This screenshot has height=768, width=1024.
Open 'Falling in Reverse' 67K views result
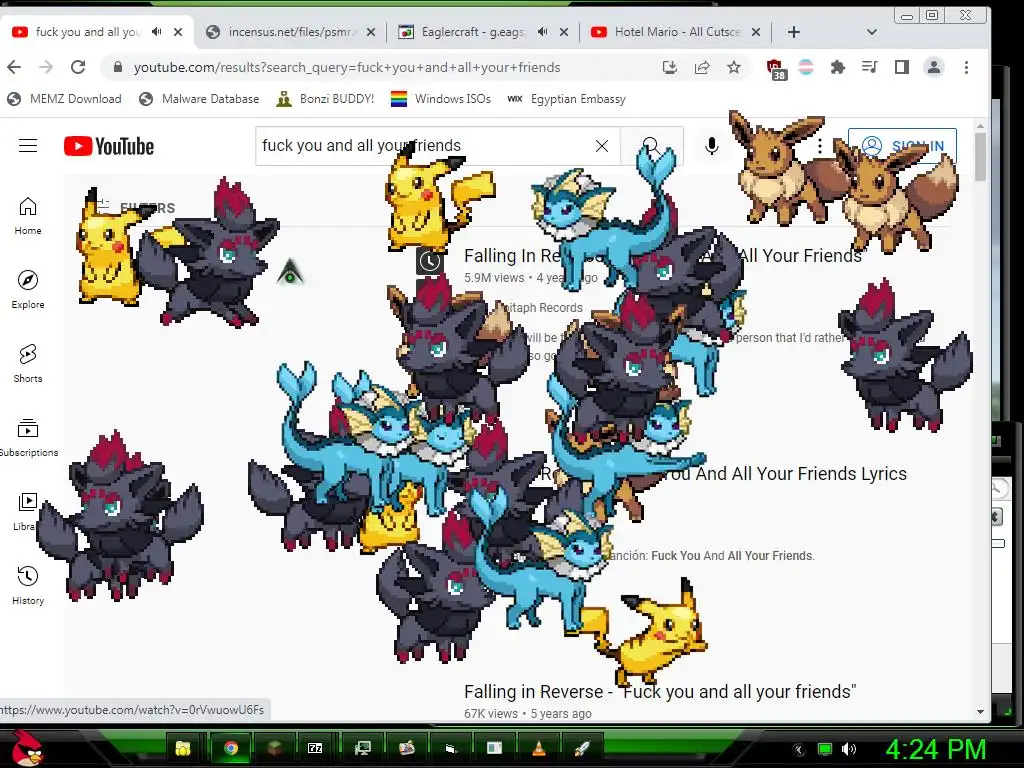pos(660,692)
